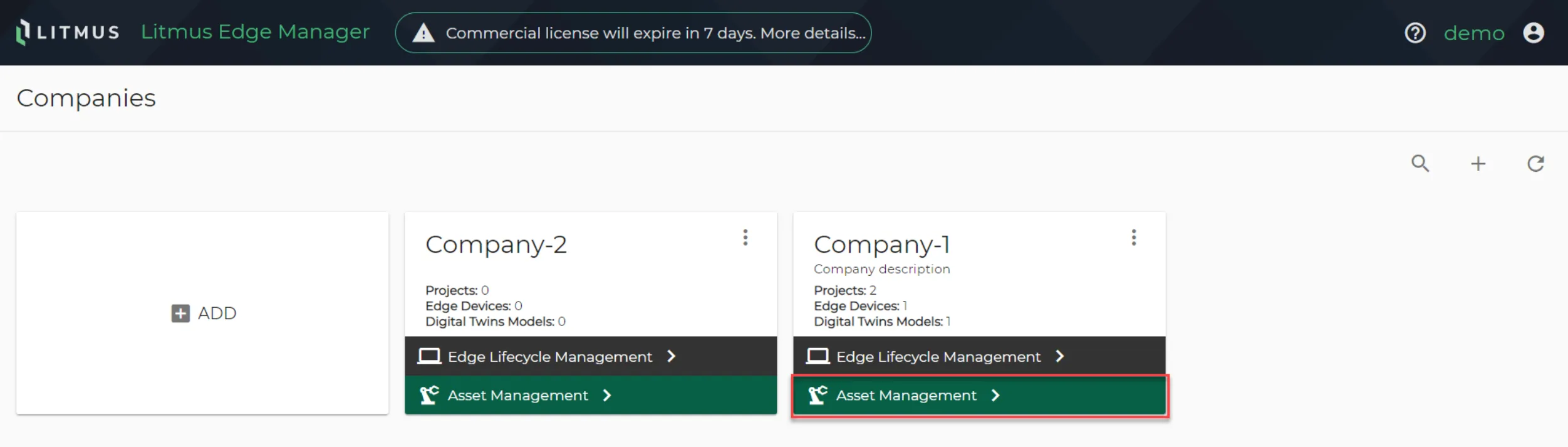Click the robot arm icon in Company-2 card
1568x447 pixels.
click(x=429, y=395)
